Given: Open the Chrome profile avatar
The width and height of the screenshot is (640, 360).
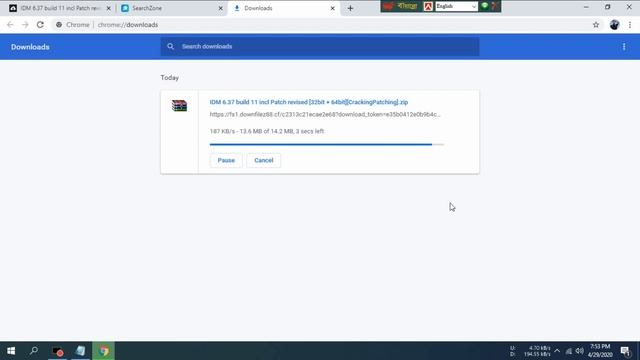Looking at the screenshot, I should pyautogui.click(x=614, y=25).
